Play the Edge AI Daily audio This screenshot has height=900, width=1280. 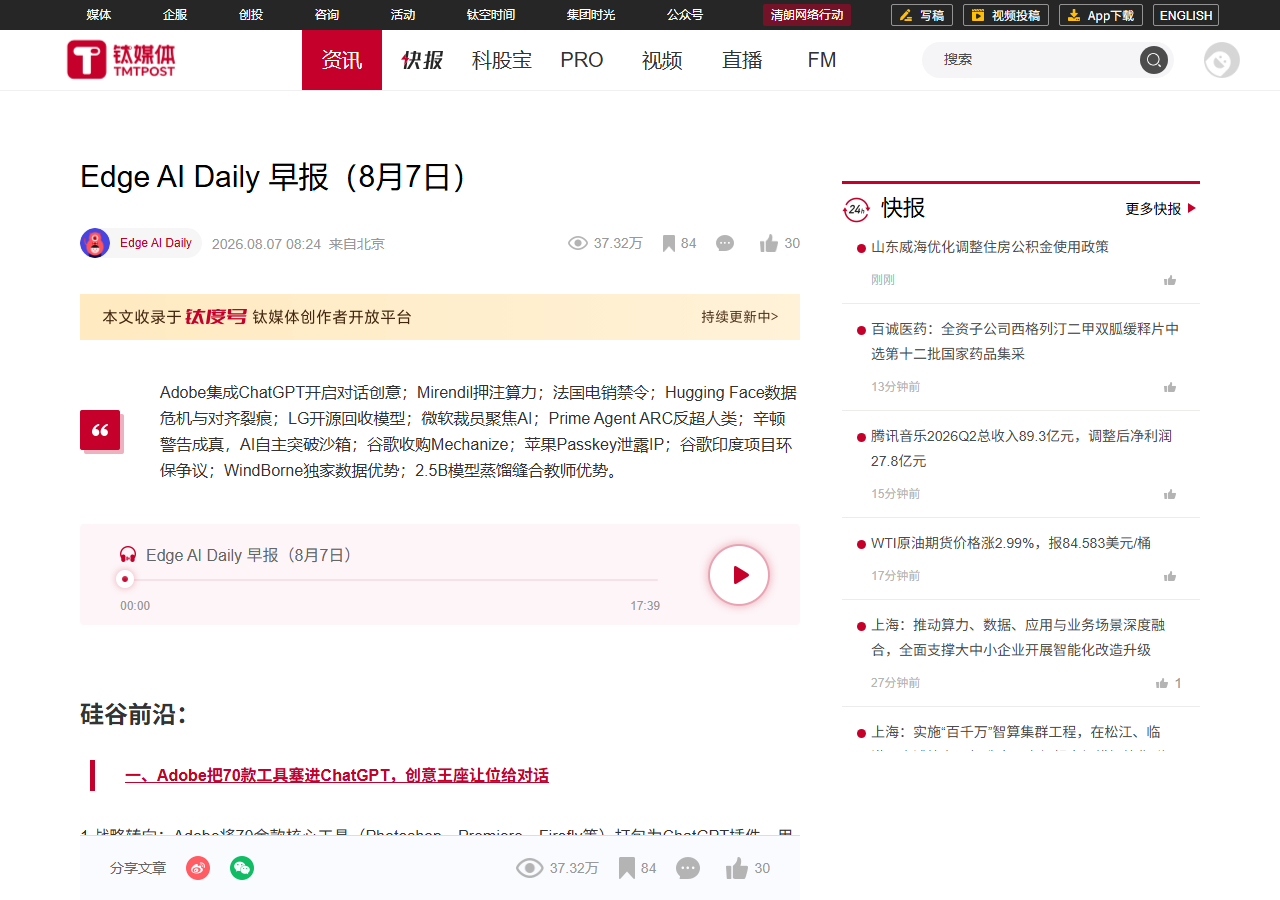tap(739, 575)
